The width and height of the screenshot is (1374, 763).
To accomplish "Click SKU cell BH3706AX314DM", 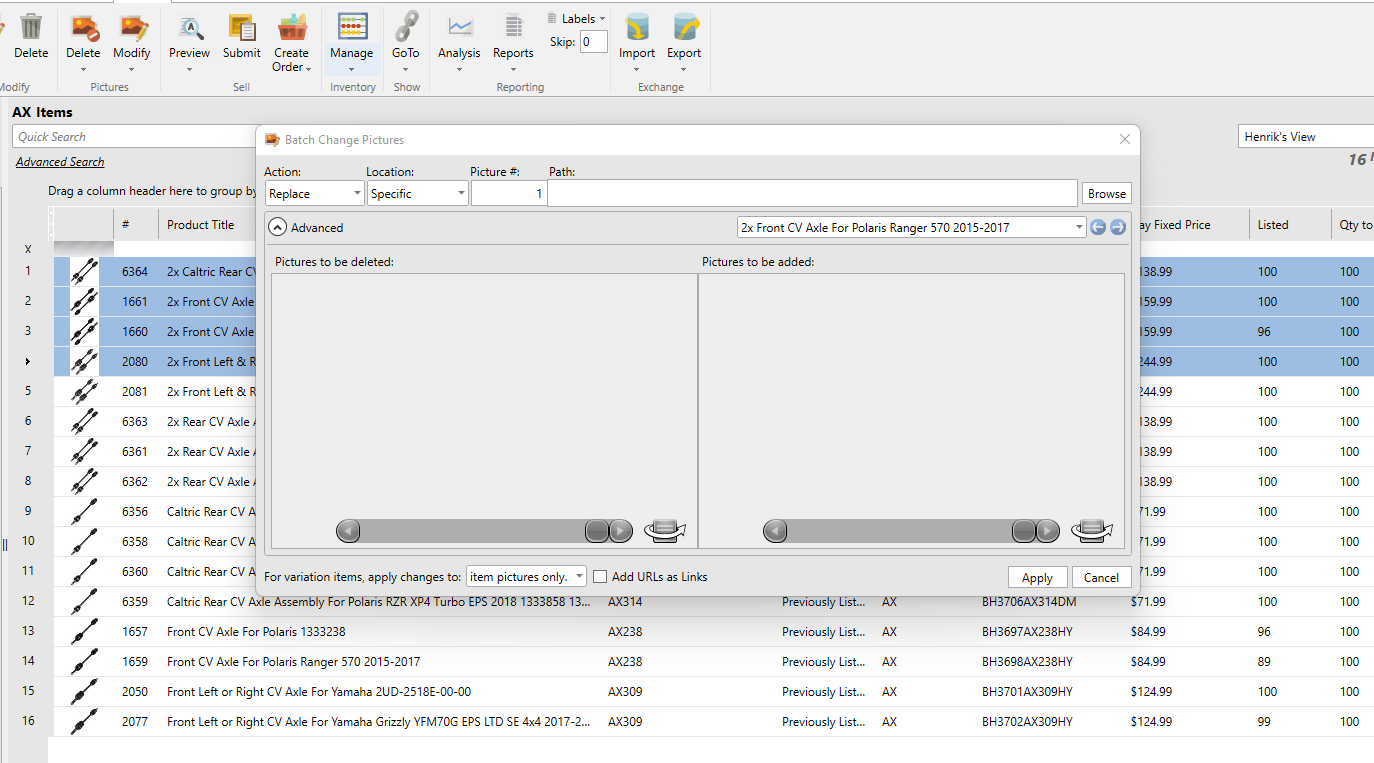I will tap(1029, 602).
